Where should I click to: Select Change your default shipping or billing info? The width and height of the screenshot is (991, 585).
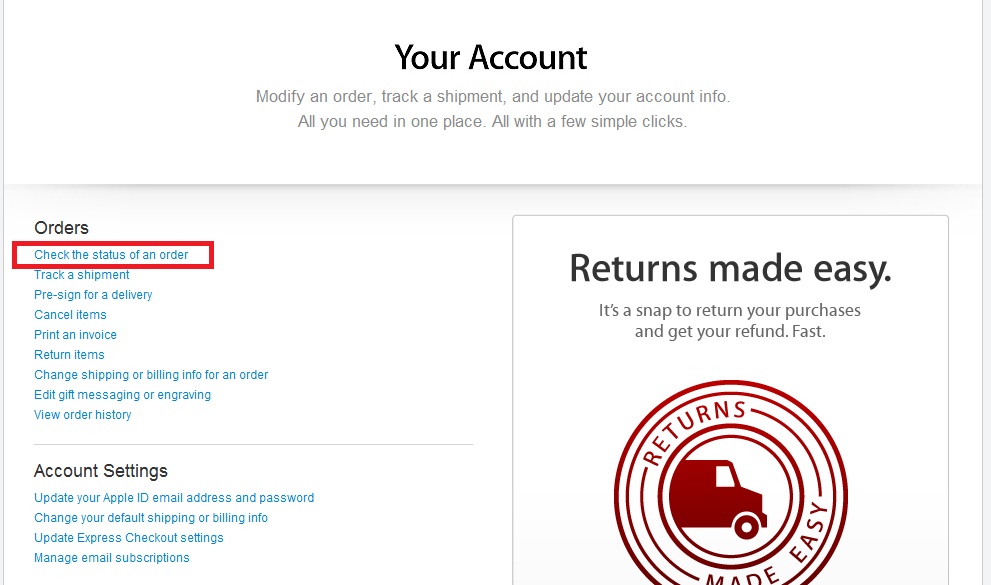pos(151,517)
